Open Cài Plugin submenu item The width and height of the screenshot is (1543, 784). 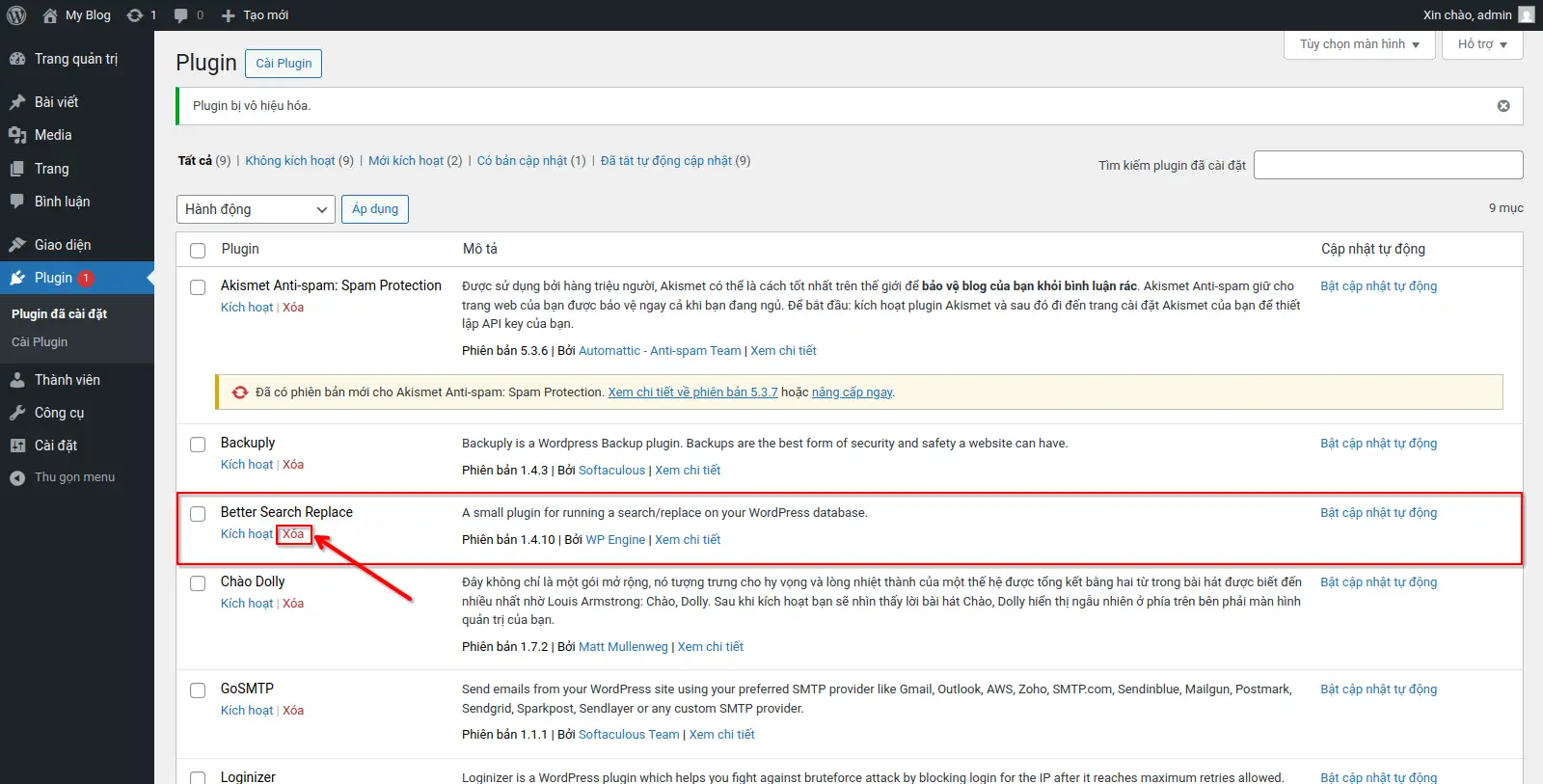(x=40, y=342)
